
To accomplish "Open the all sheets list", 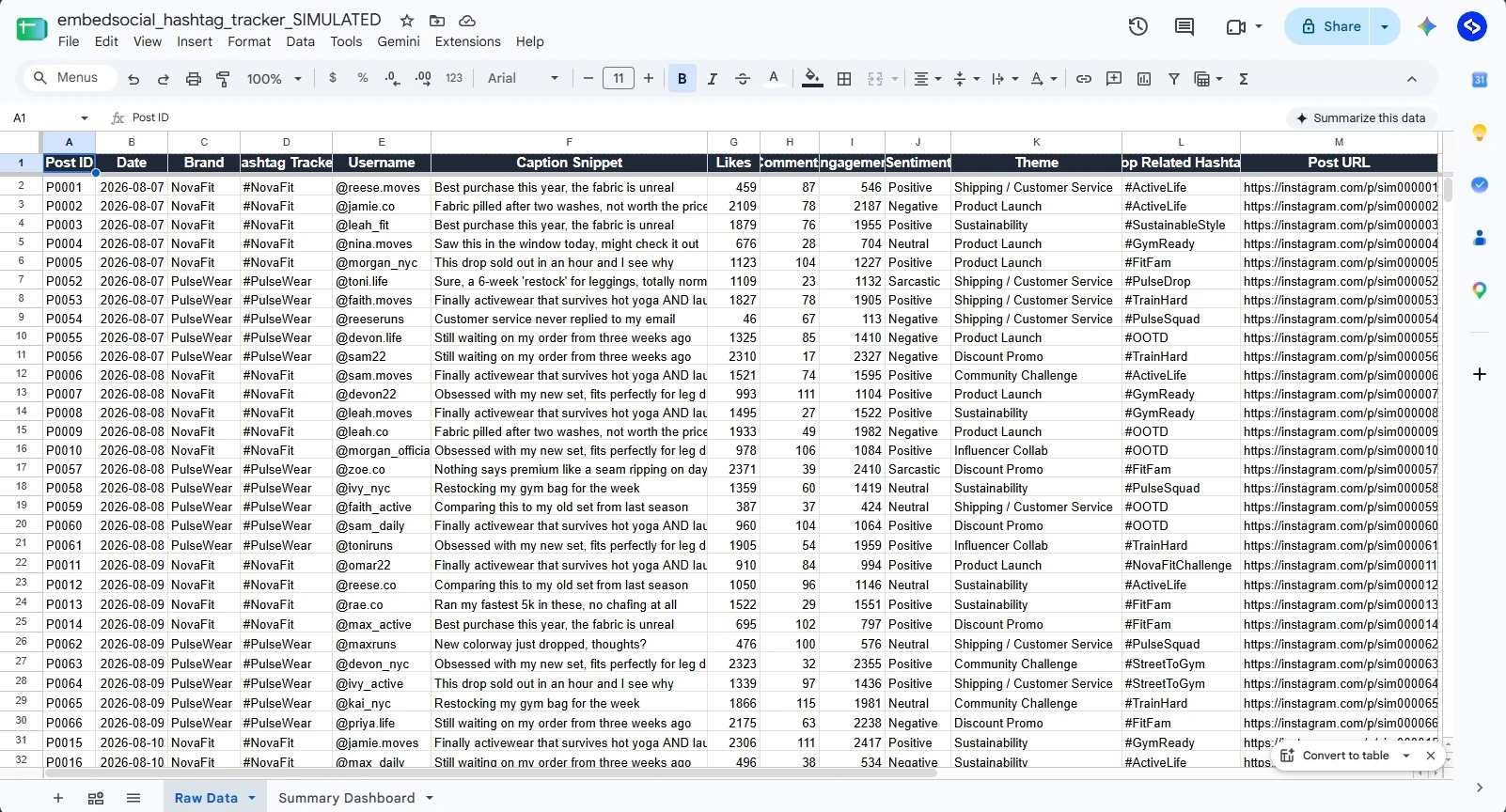I will [133, 798].
